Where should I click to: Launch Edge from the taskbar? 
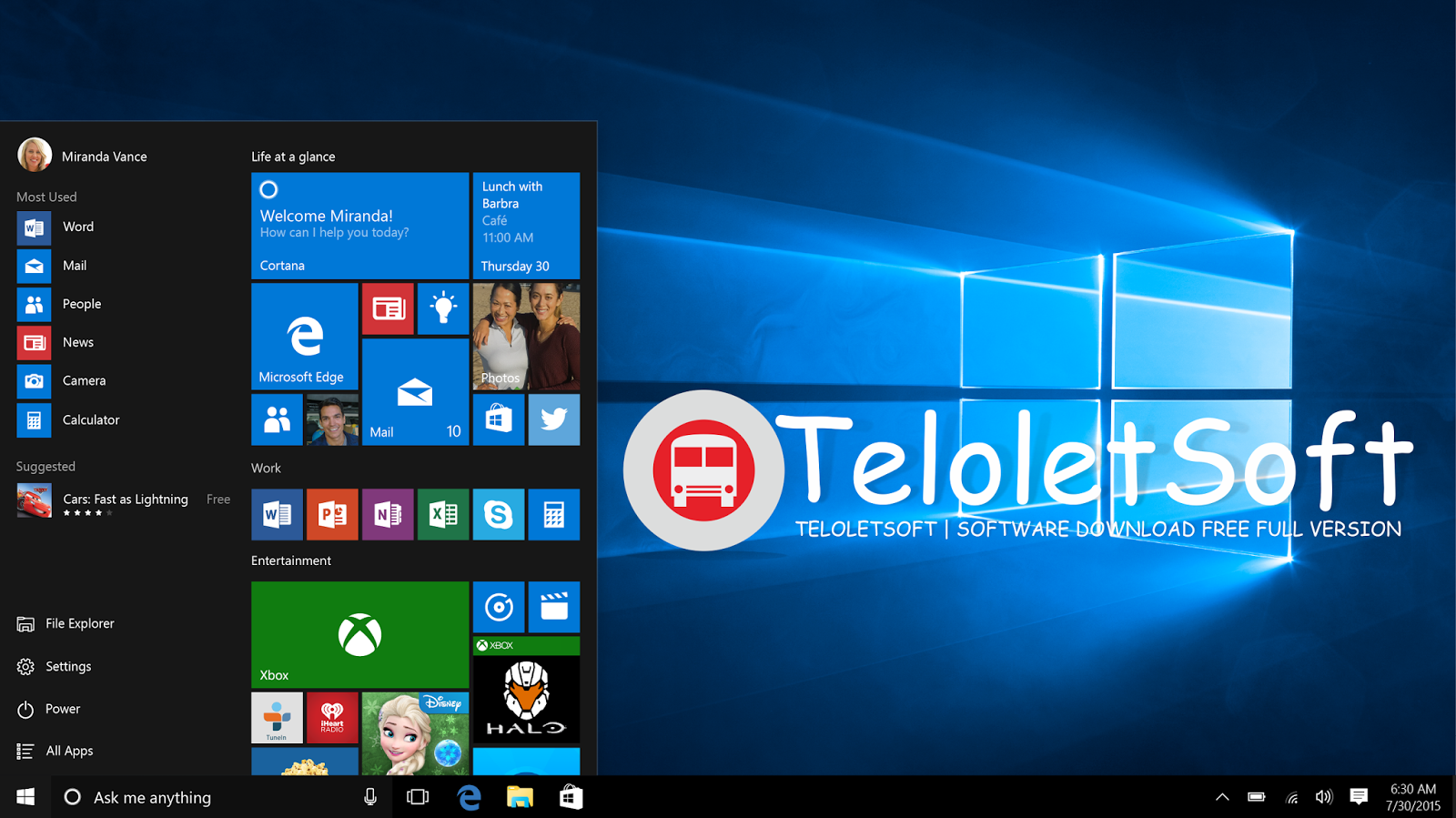469,797
